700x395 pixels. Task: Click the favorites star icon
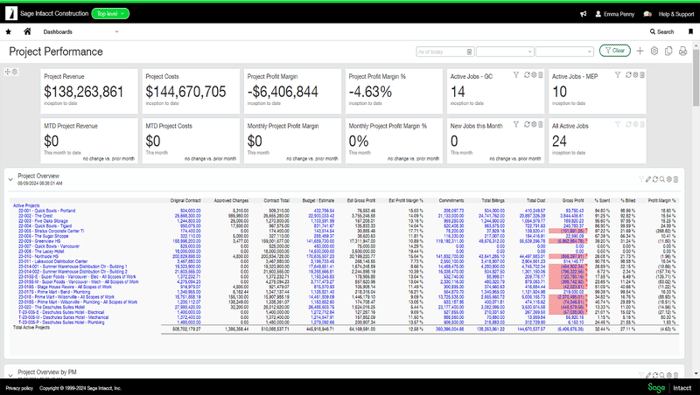8,32
